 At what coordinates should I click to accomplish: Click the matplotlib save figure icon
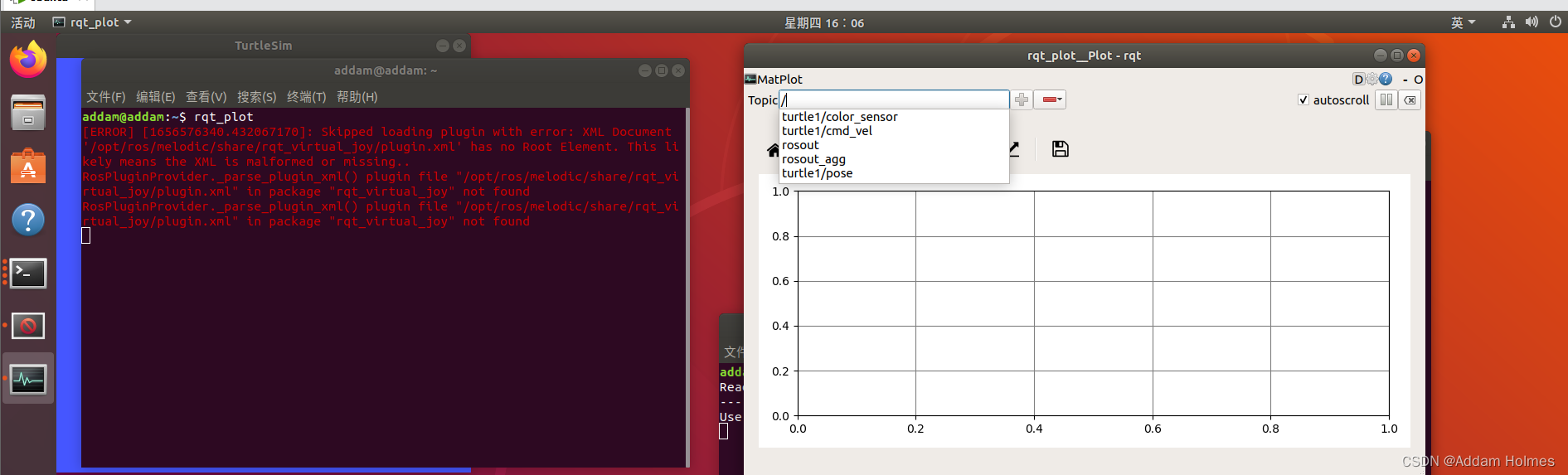[x=1060, y=149]
